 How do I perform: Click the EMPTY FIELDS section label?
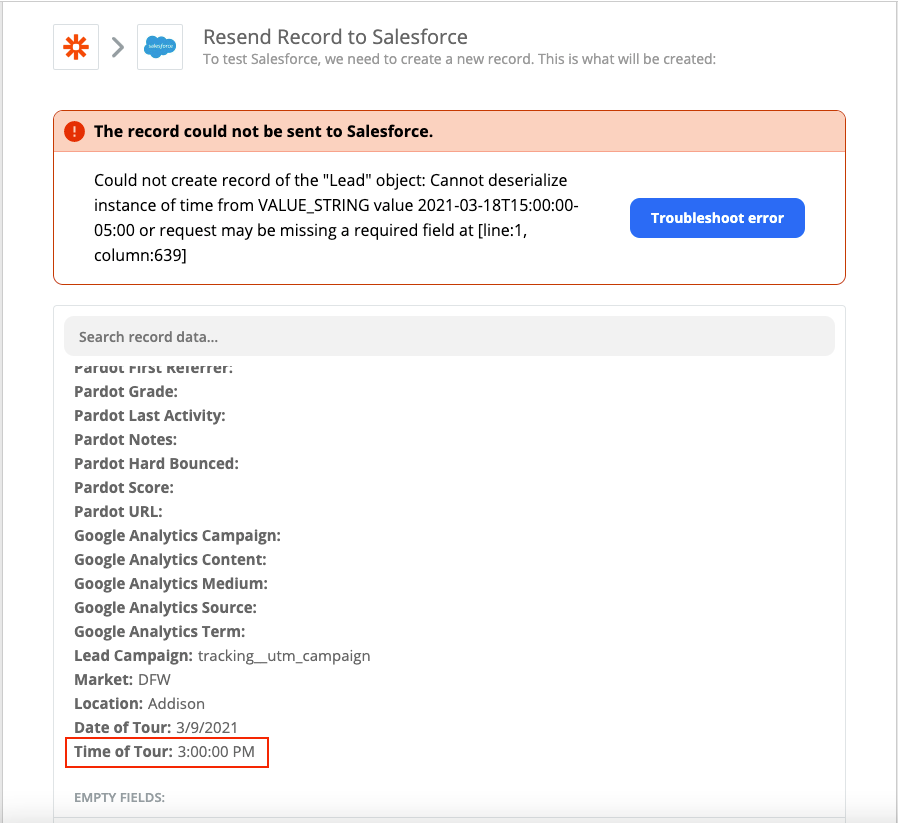point(120,798)
